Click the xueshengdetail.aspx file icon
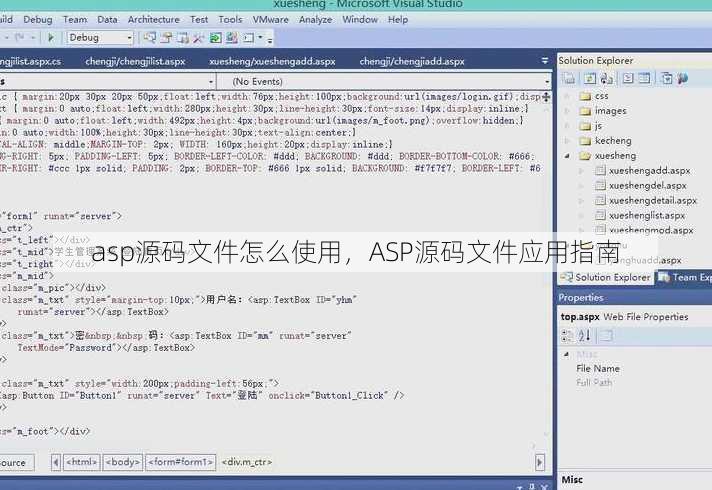Screen dimensions: 712x490 (x=600, y=200)
